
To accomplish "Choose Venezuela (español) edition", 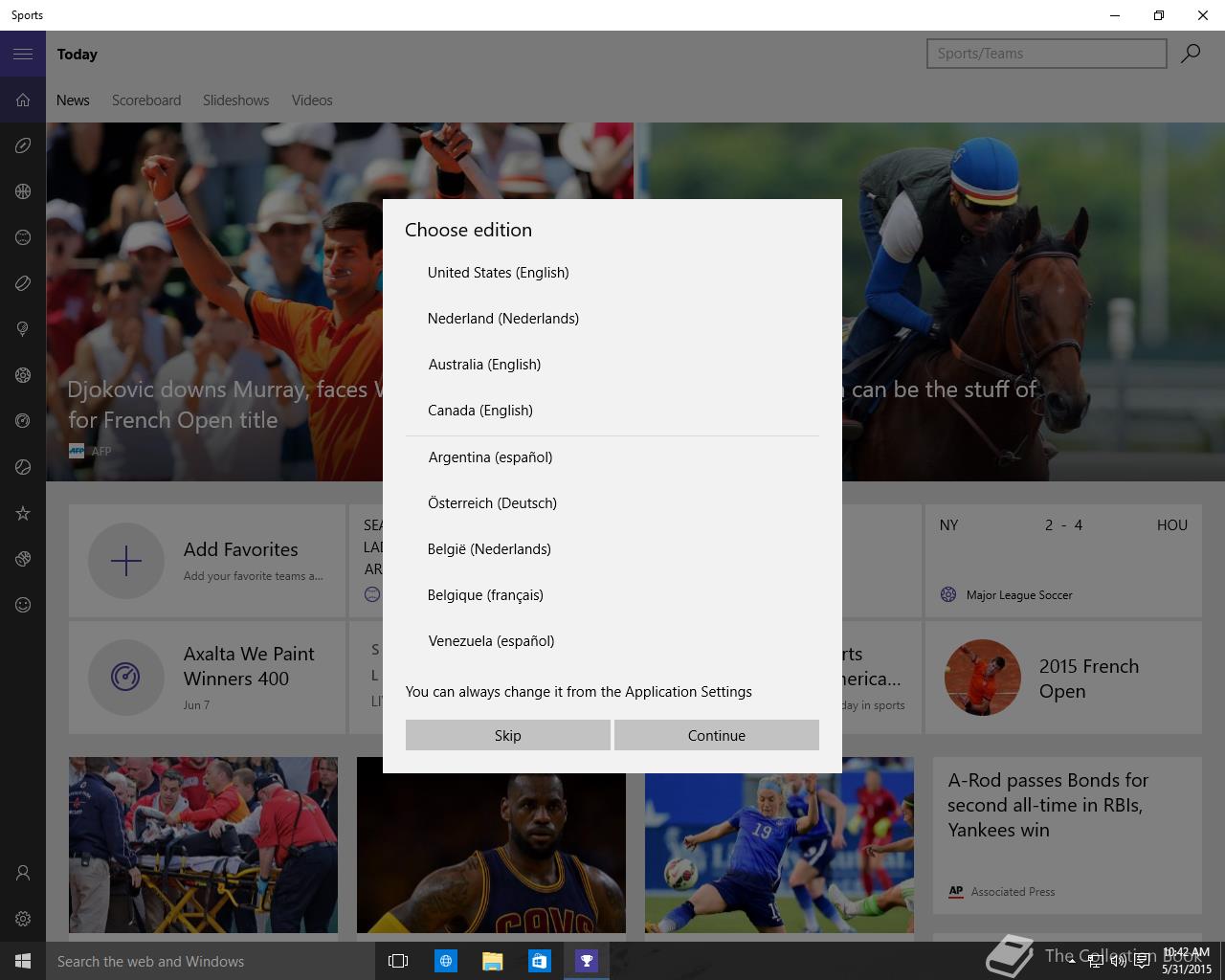I will (612, 641).
